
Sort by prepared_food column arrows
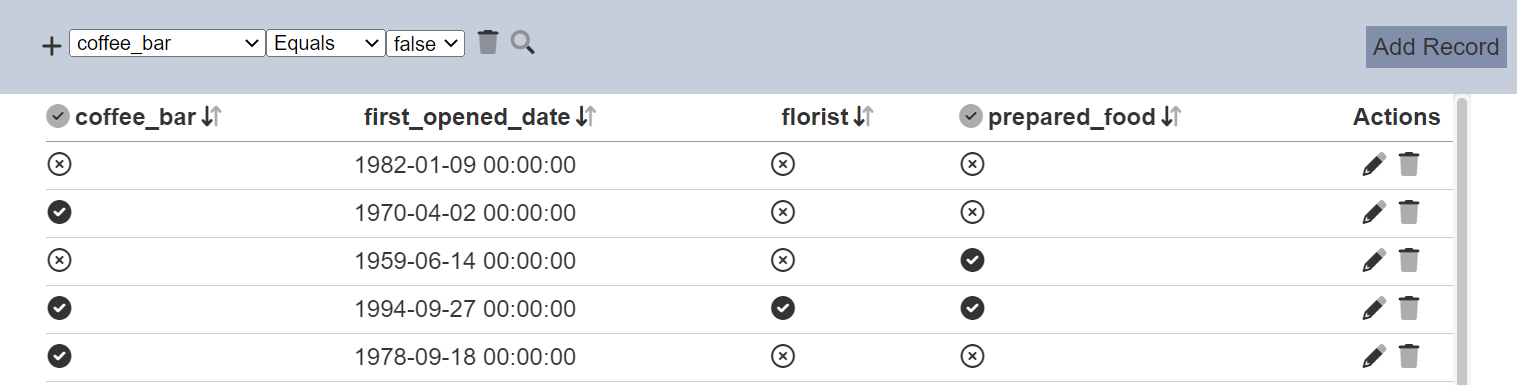[x=1172, y=117]
